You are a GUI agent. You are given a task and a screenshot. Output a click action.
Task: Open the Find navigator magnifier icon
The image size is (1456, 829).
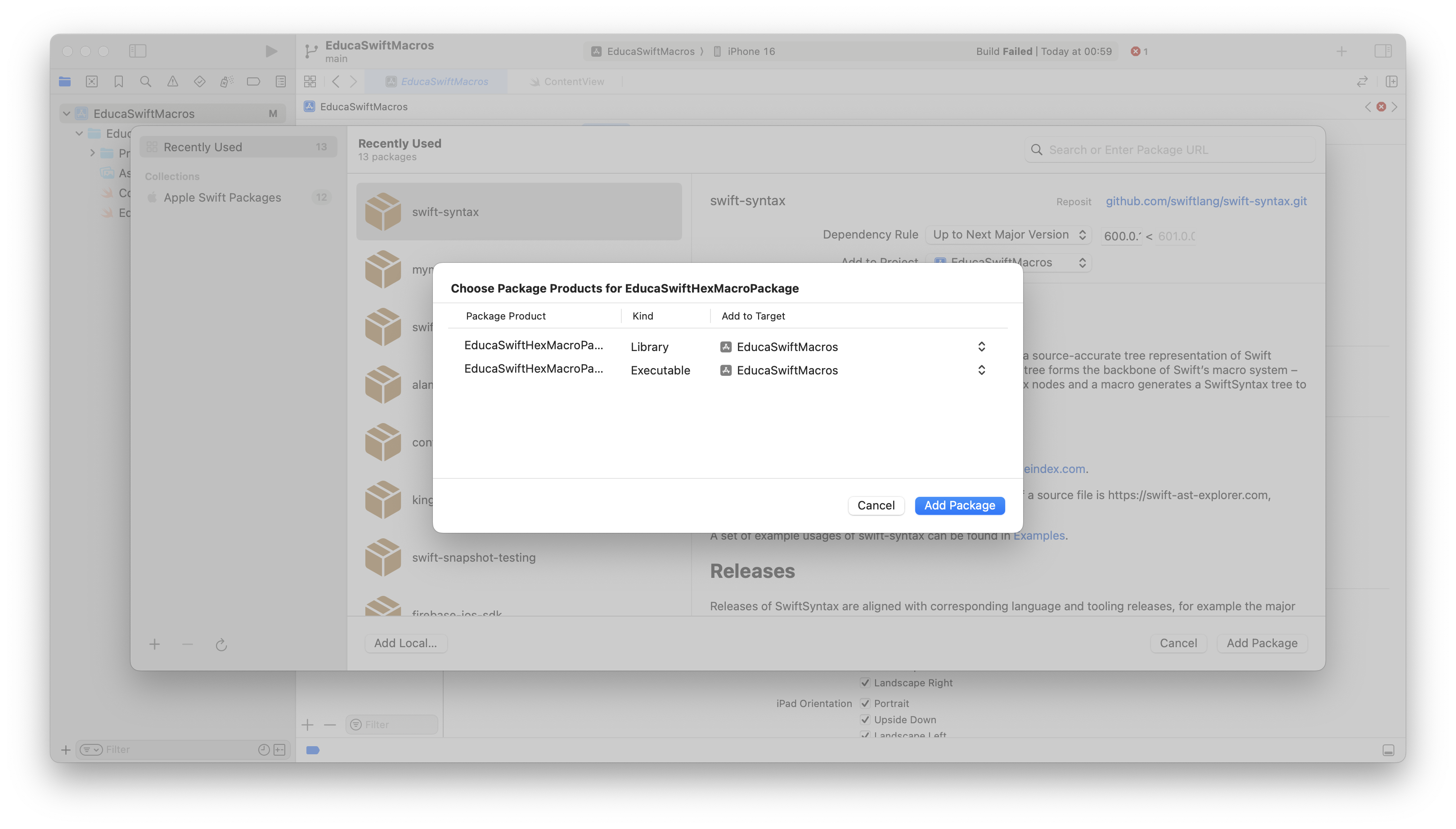pyautogui.click(x=146, y=81)
